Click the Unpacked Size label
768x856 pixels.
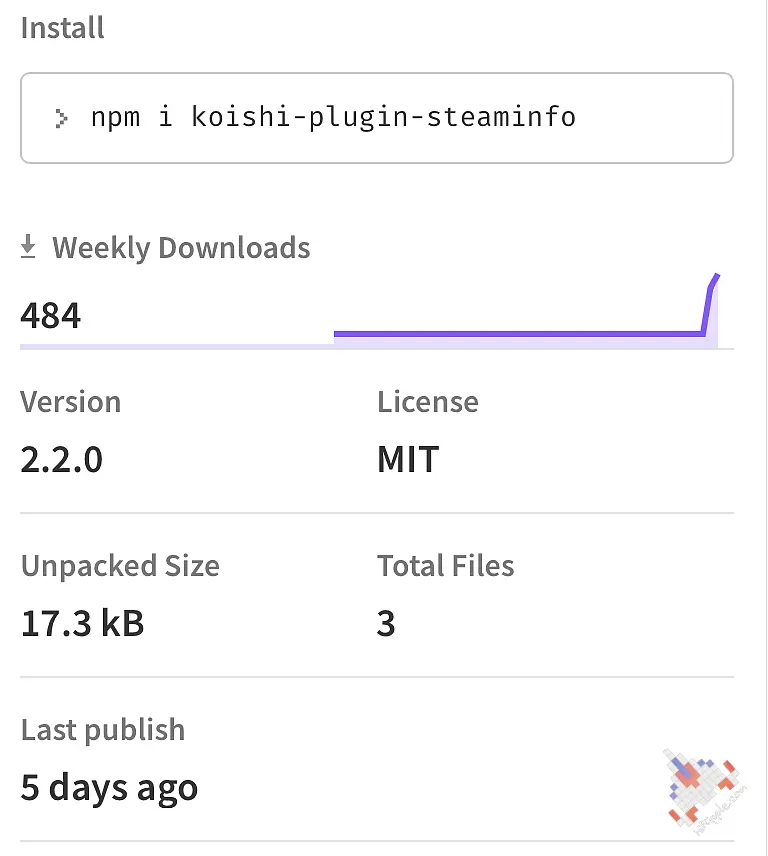point(120,566)
